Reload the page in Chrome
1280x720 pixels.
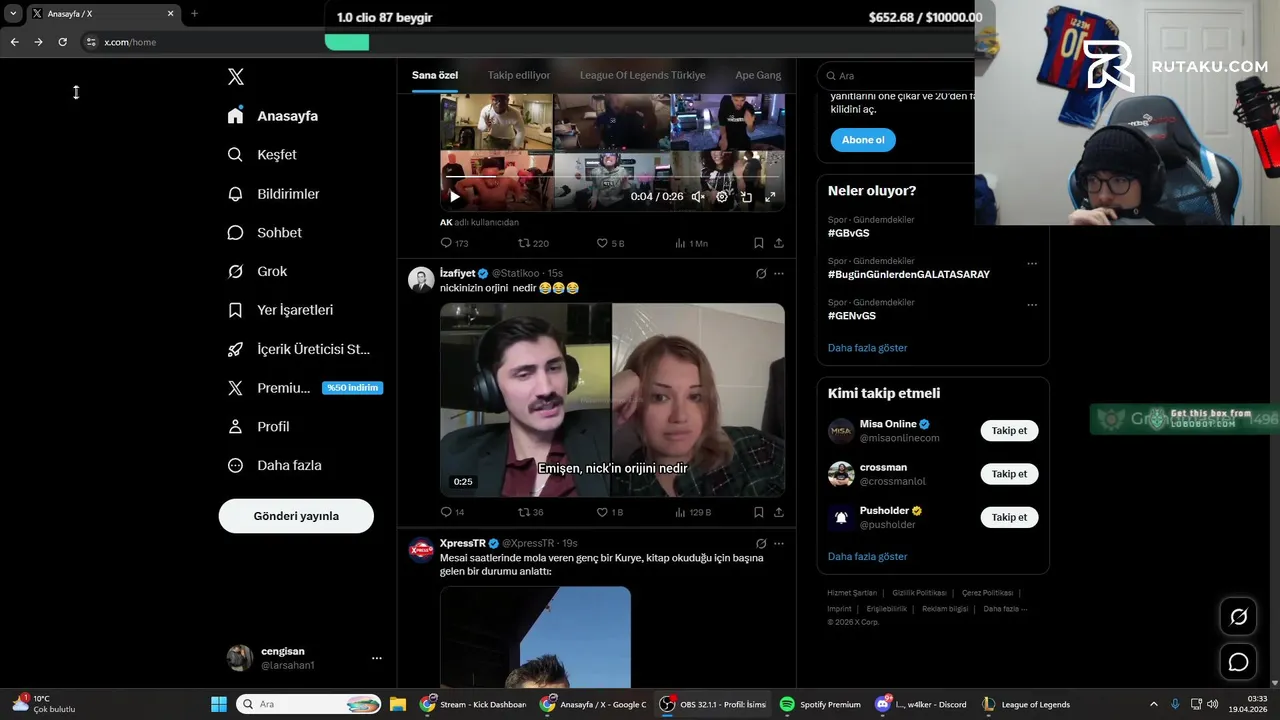[x=62, y=42]
